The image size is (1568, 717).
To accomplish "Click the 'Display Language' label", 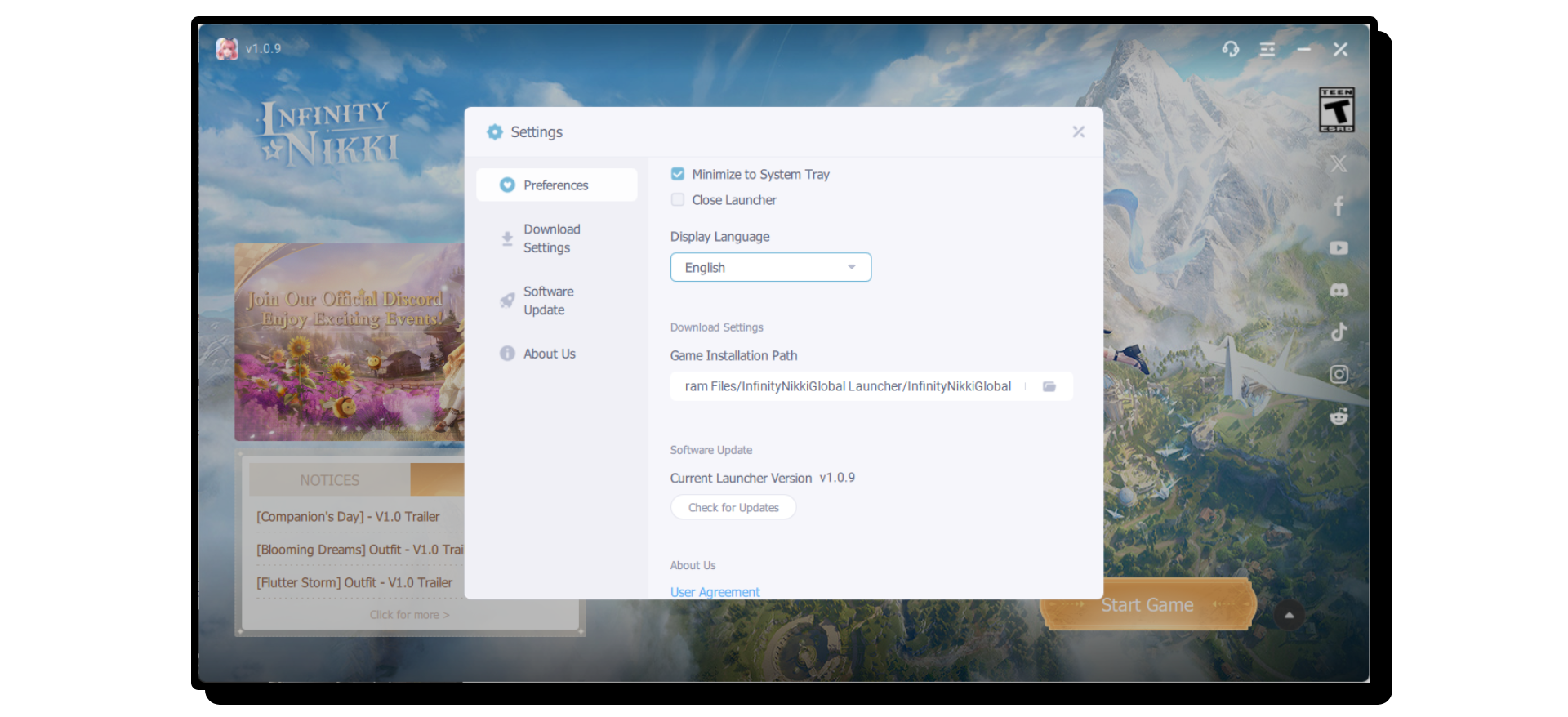I will coord(719,237).
